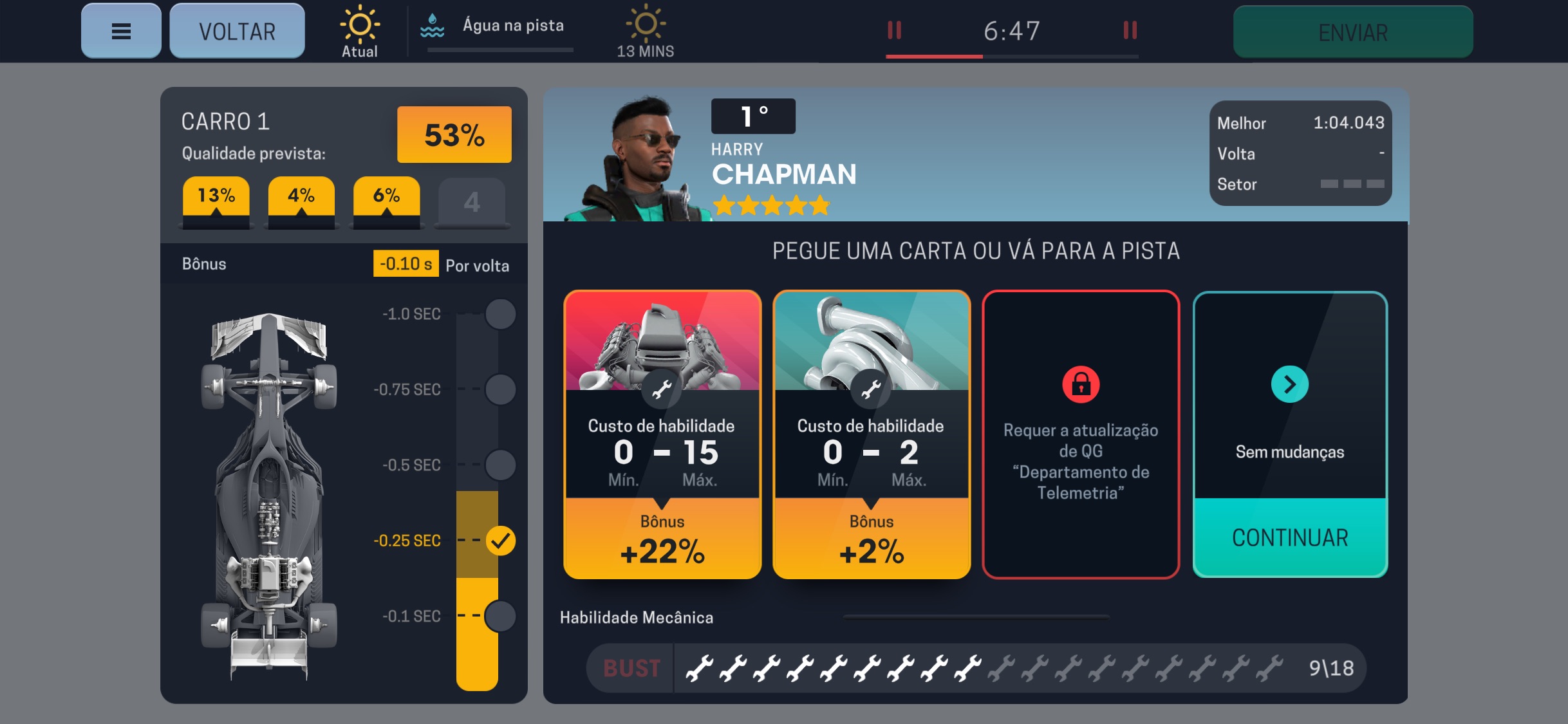This screenshot has height=724, width=1568.
Task: Open the hamburger menu icon
Action: [119, 31]
